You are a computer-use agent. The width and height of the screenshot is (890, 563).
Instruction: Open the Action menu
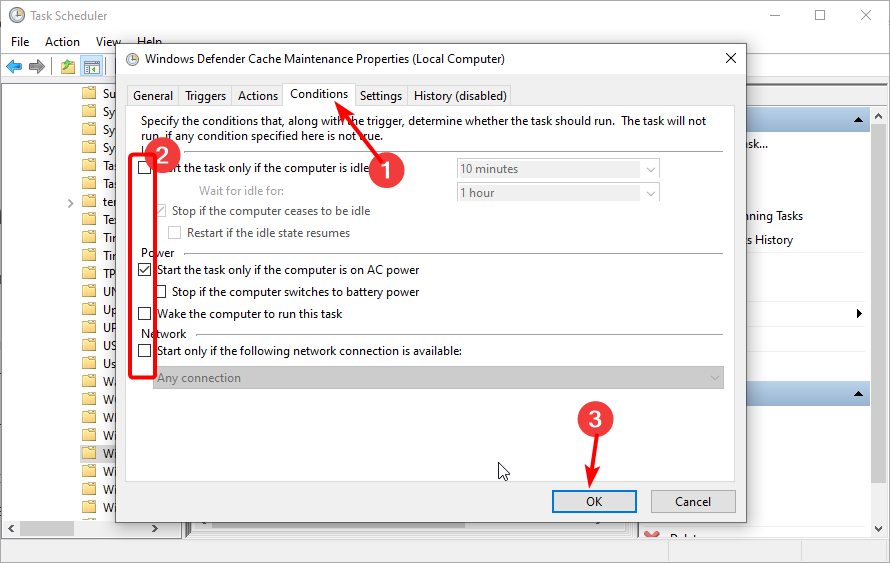coord(62,41)
